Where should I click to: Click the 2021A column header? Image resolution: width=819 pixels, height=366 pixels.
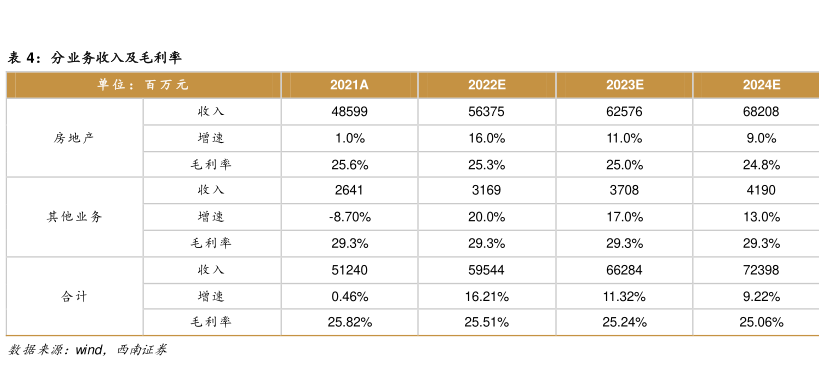click(349, 86)
